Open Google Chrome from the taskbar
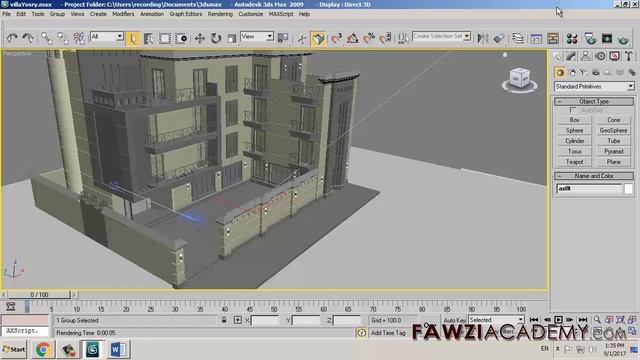 (x=43, y=349)
